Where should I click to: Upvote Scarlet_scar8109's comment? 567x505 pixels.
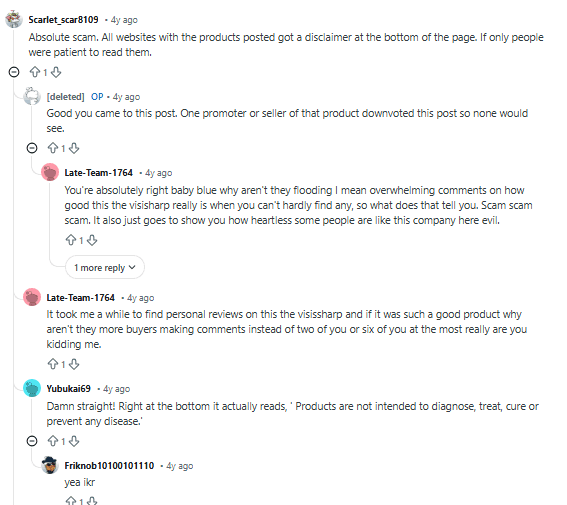35,72
